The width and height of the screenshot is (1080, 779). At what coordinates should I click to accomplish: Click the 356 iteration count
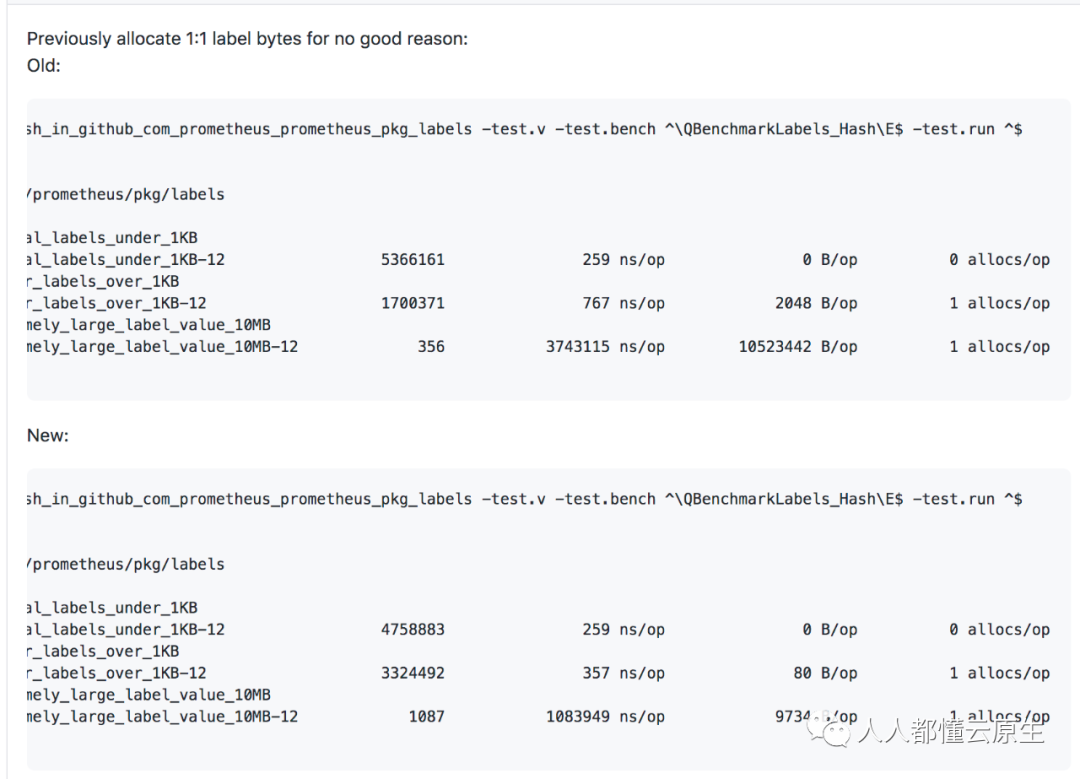431,347
